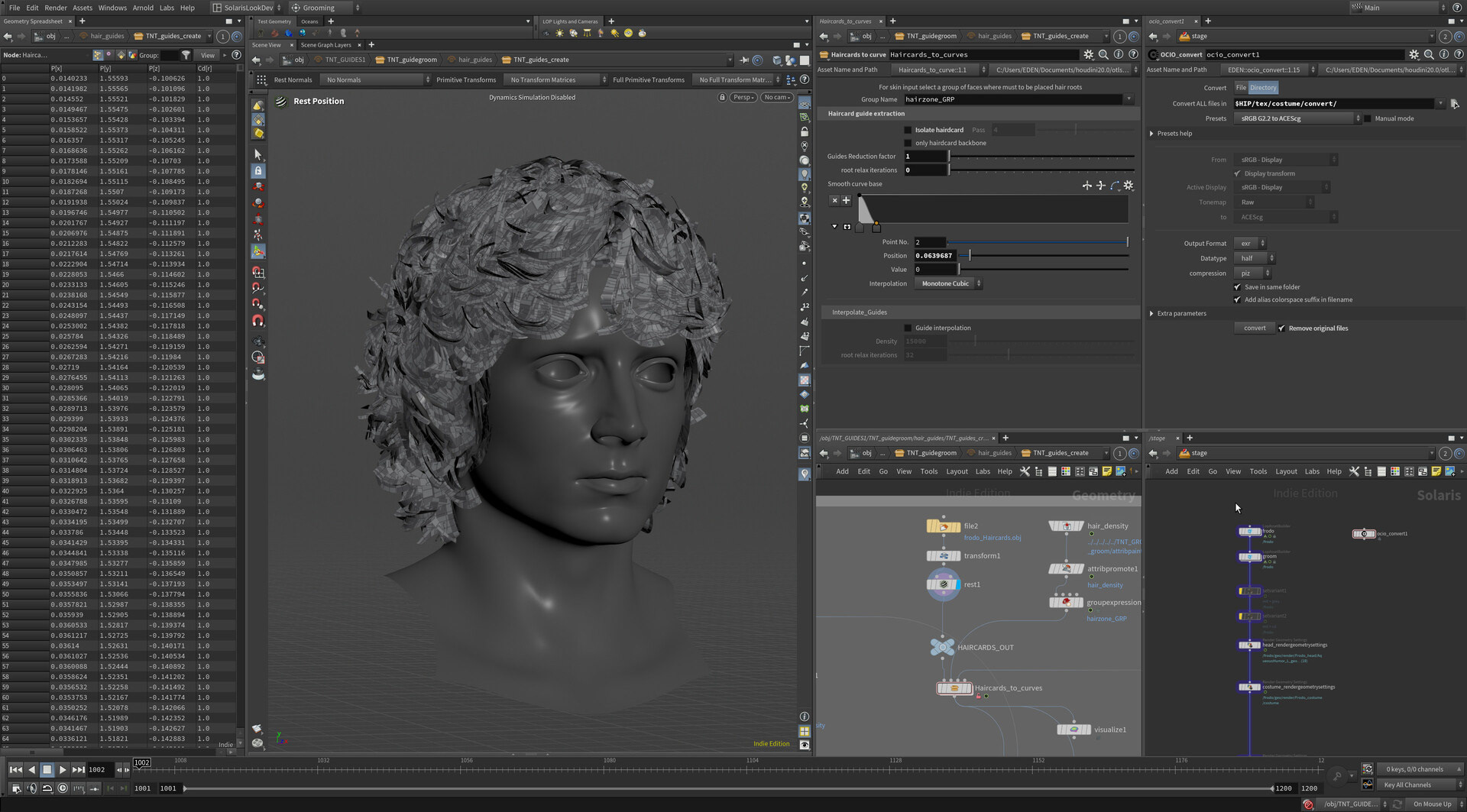Click the ocio_convert1 node in stage
The image size is (1467, 812).
(1364, 534)
